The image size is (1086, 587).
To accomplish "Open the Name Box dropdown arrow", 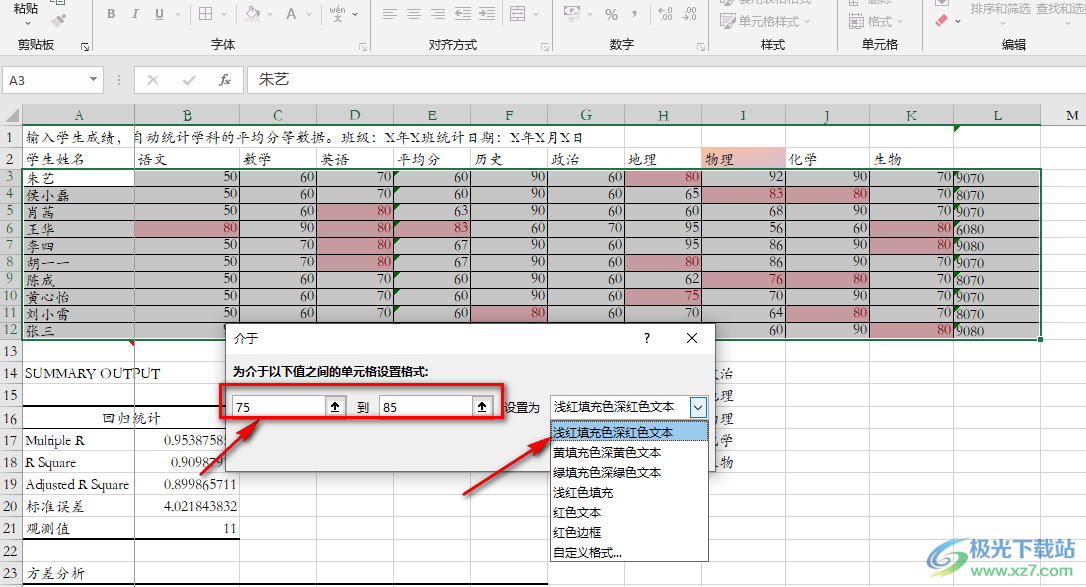I will 93,80.
